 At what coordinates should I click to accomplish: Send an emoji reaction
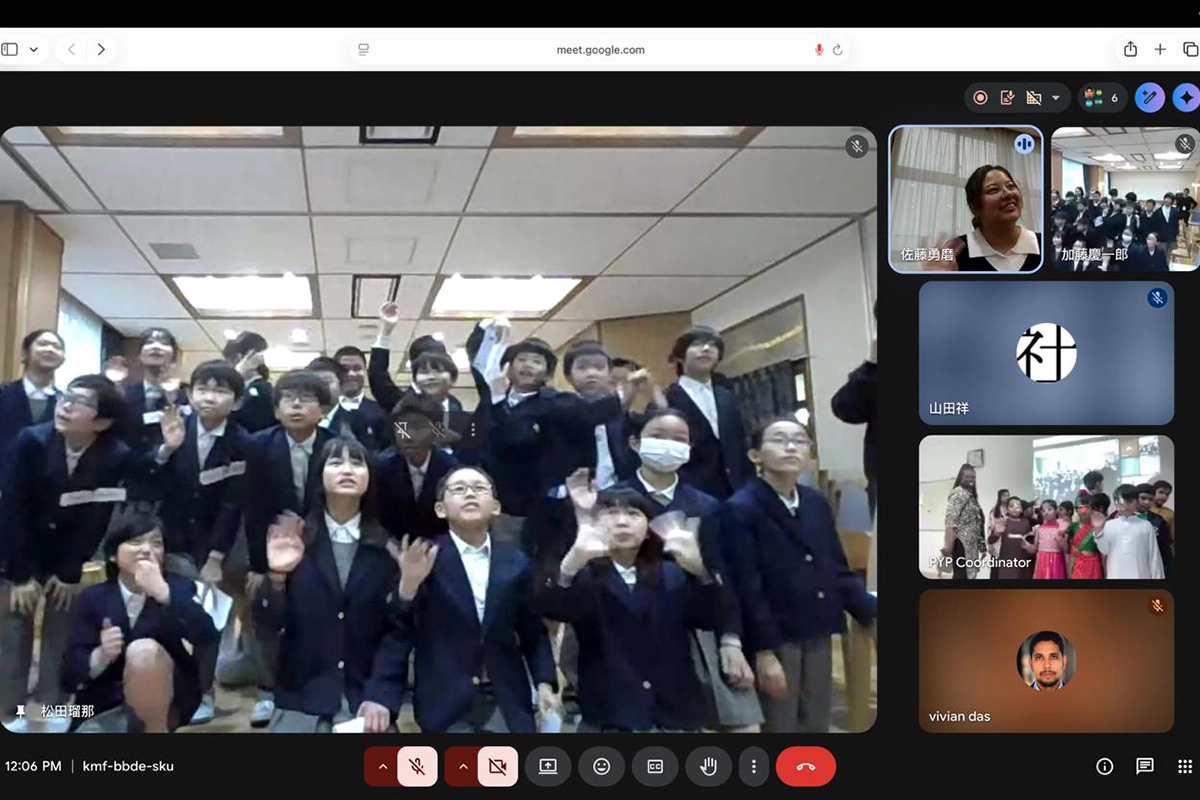click(x=601, y=766)
